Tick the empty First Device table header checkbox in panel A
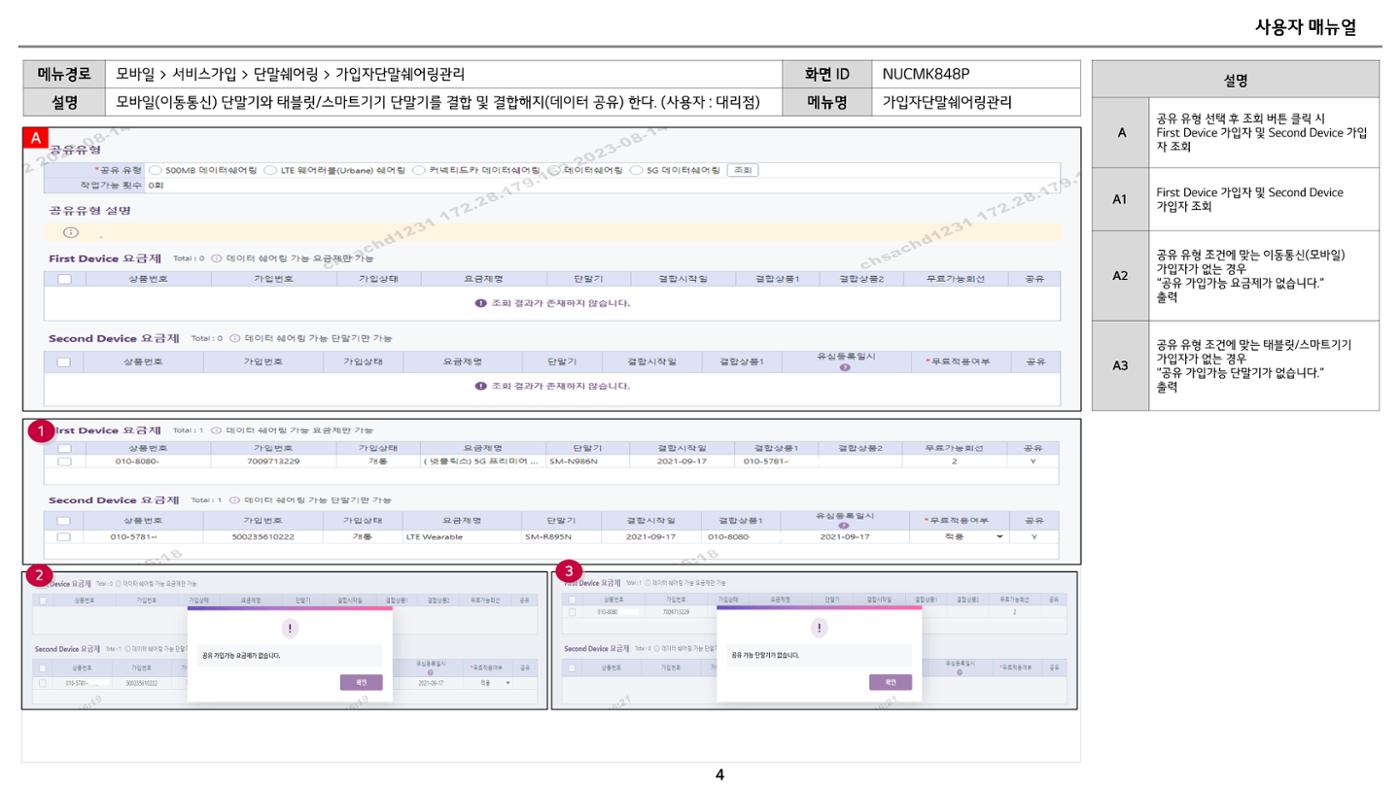The image size is (1400, 788). coord(65,279)
